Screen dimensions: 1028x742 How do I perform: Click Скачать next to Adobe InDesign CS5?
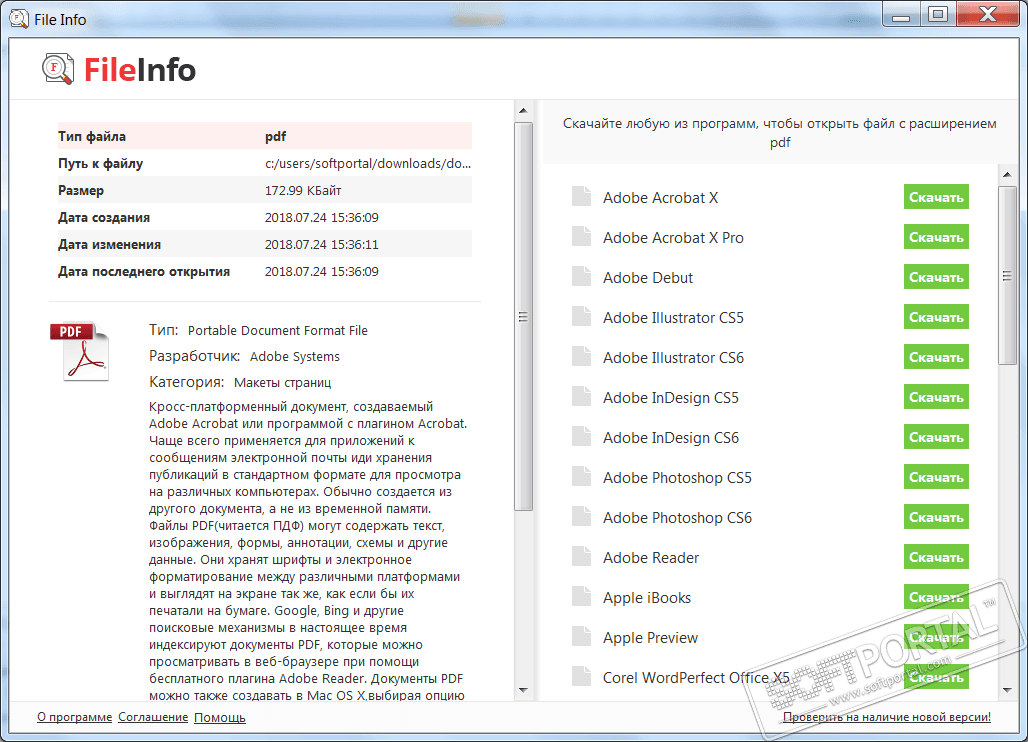(936, 397)
